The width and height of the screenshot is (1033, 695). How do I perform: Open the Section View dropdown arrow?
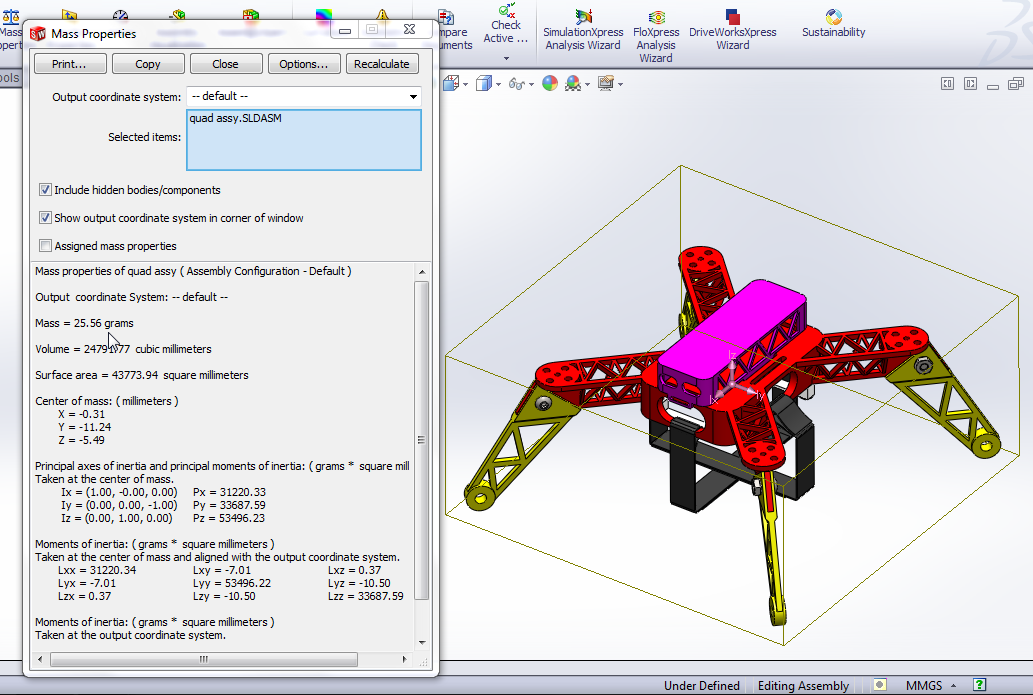466,84
